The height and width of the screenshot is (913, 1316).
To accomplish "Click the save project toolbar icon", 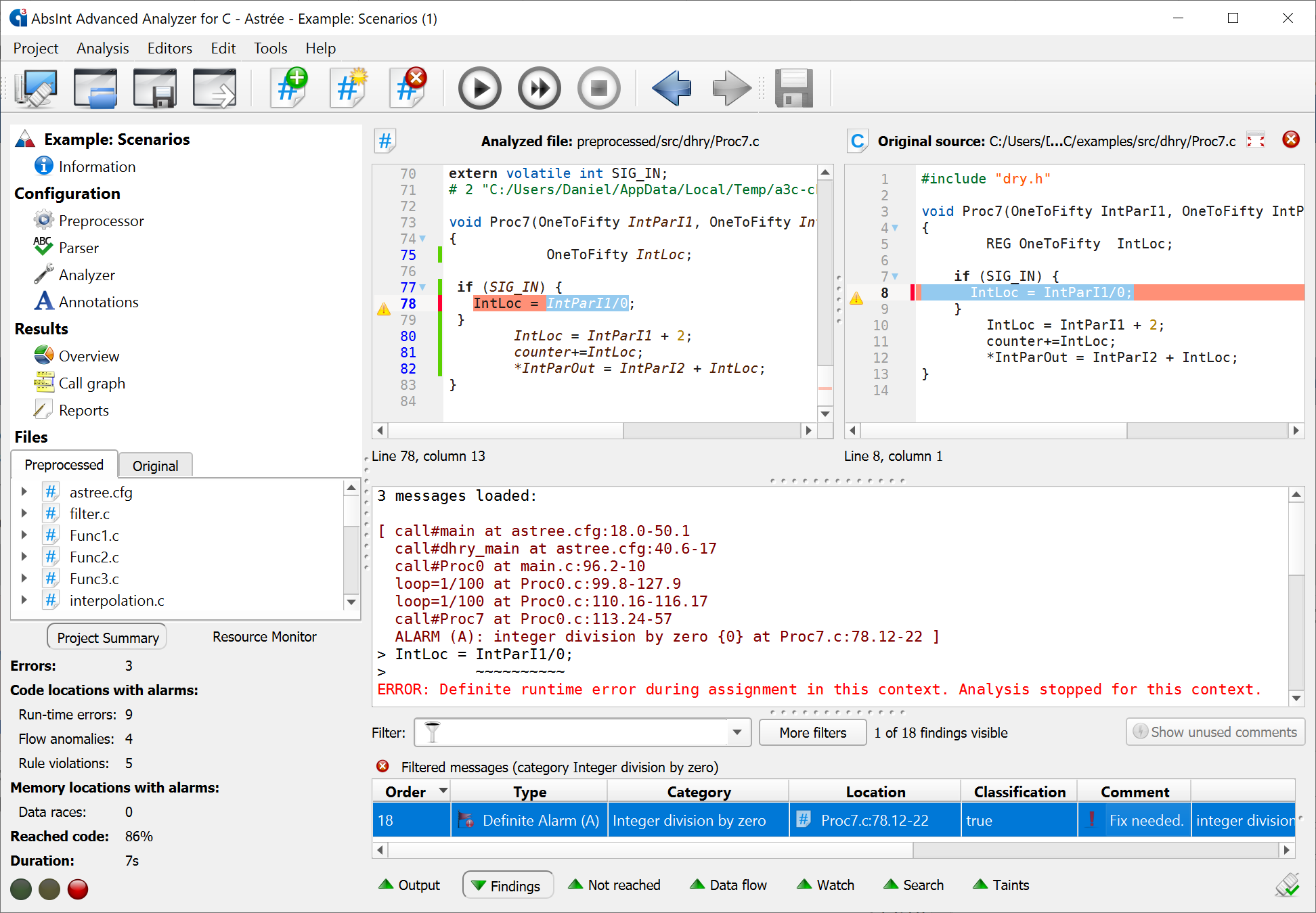I will [155, 88].
